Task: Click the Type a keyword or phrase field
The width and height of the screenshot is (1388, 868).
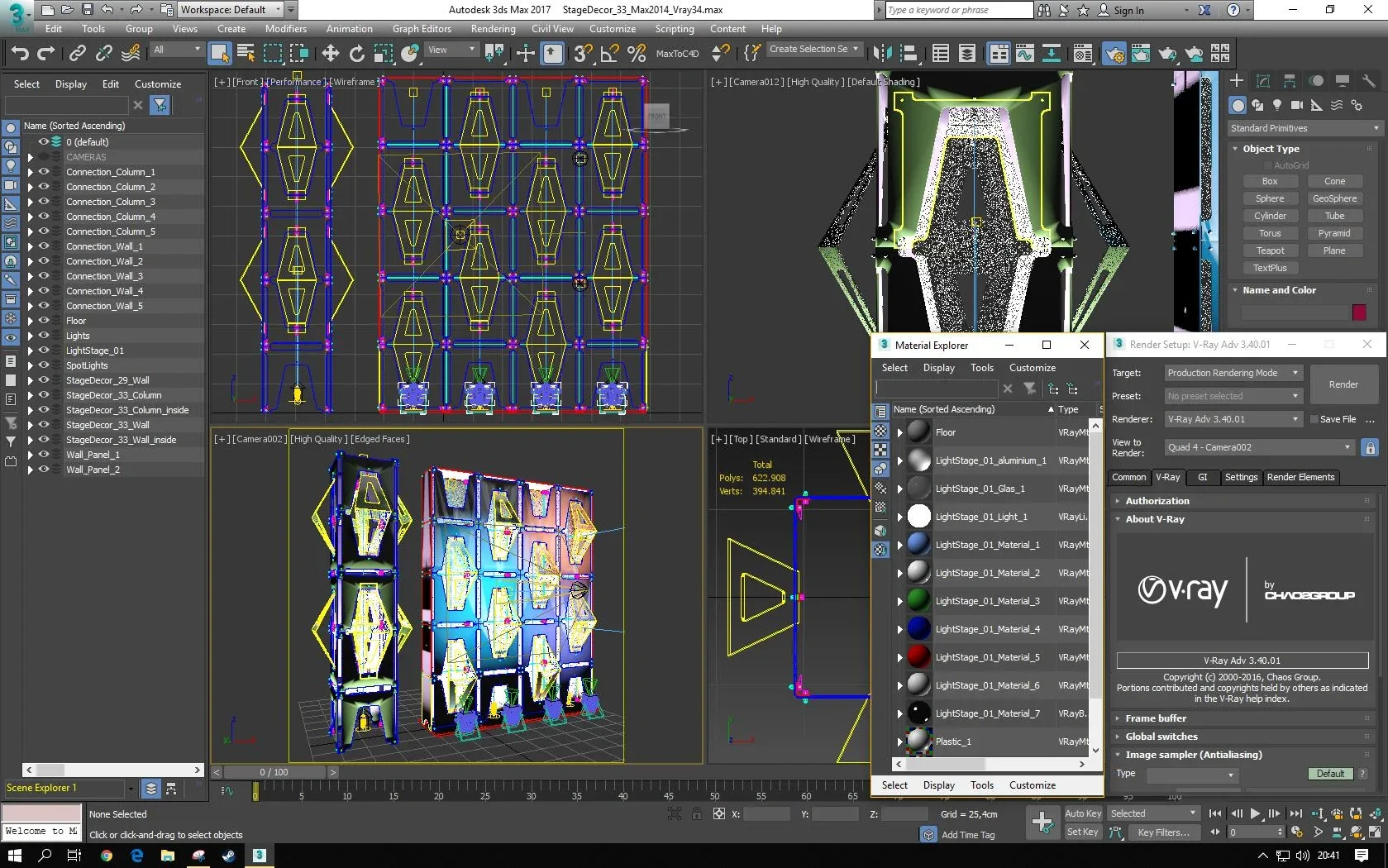Action: tap(958, 10)
